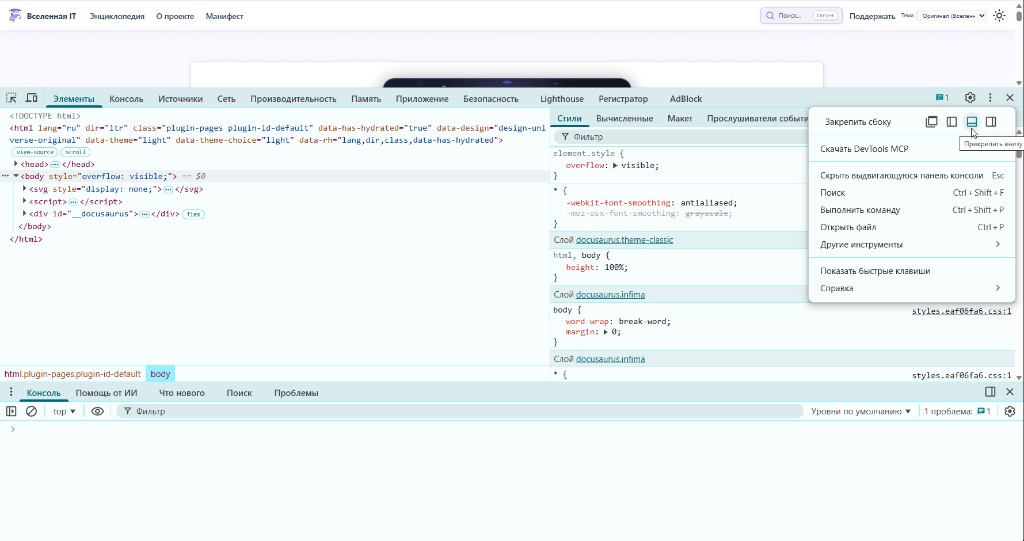The width and height of the screenshot is (1024, 541).
Task: Open the Что нового drawer tab
Action: click(x=182, y=393)
